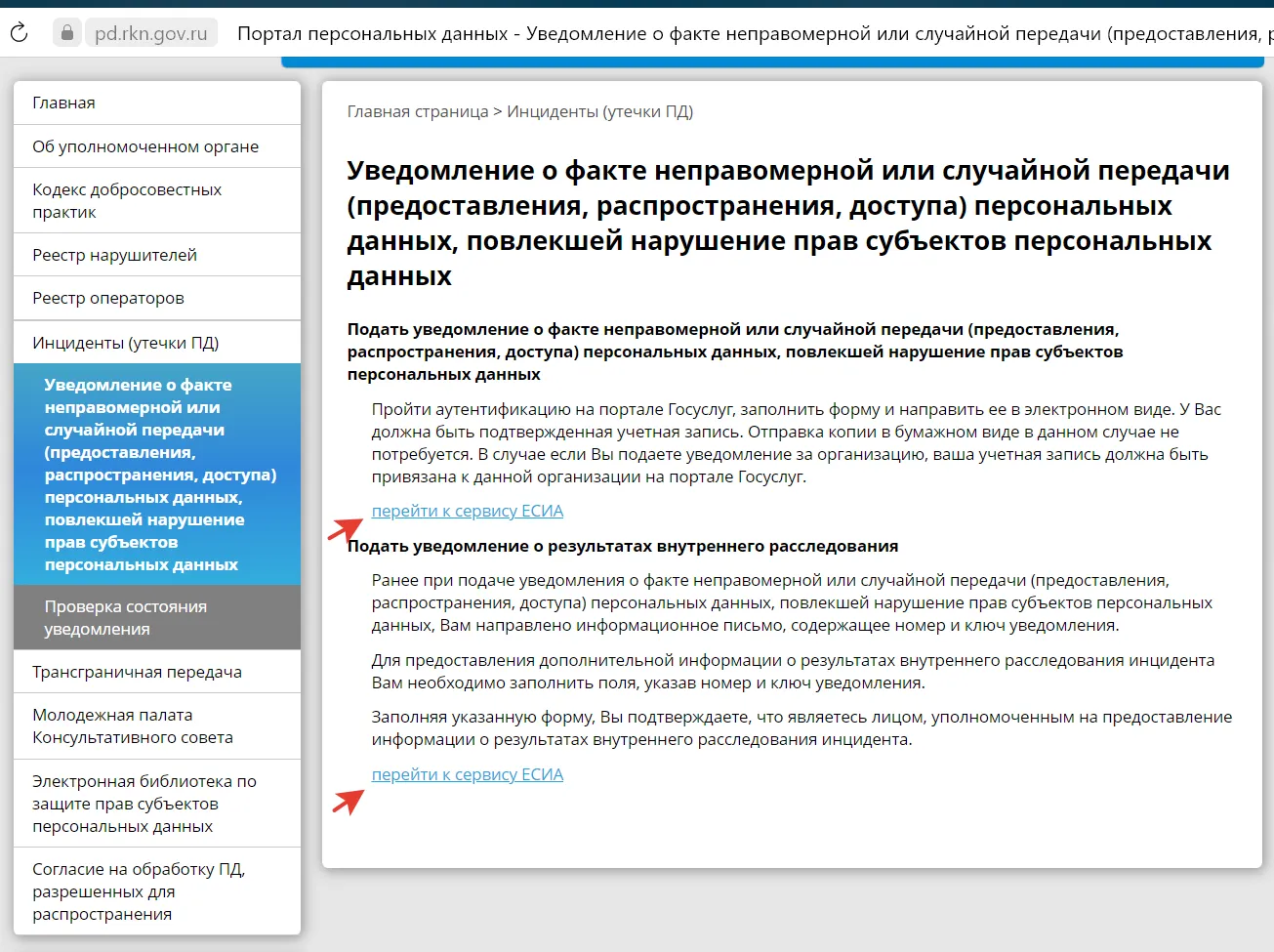Open Реестр операторов in sidebar
Screen dimensions: 1274x952
pos(108,298)
